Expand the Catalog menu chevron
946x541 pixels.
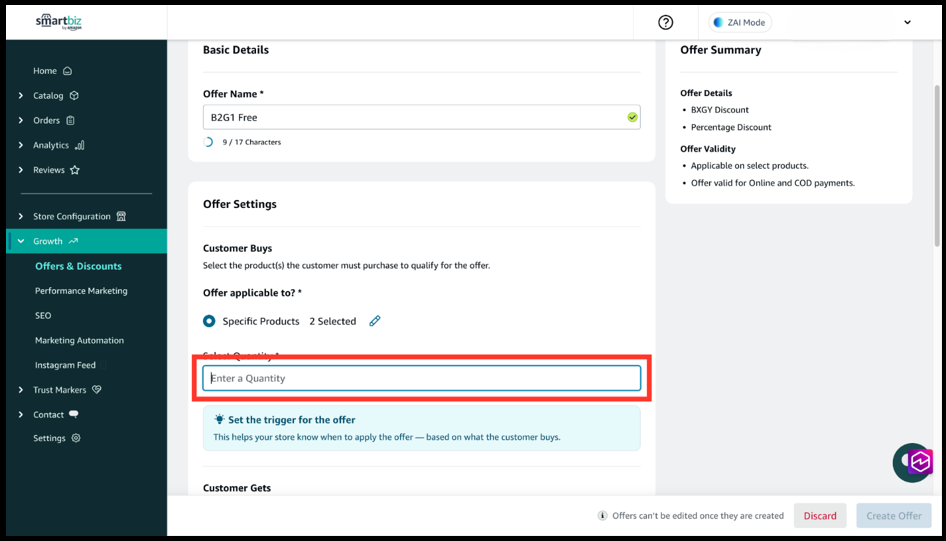click(x=21, y=96)
